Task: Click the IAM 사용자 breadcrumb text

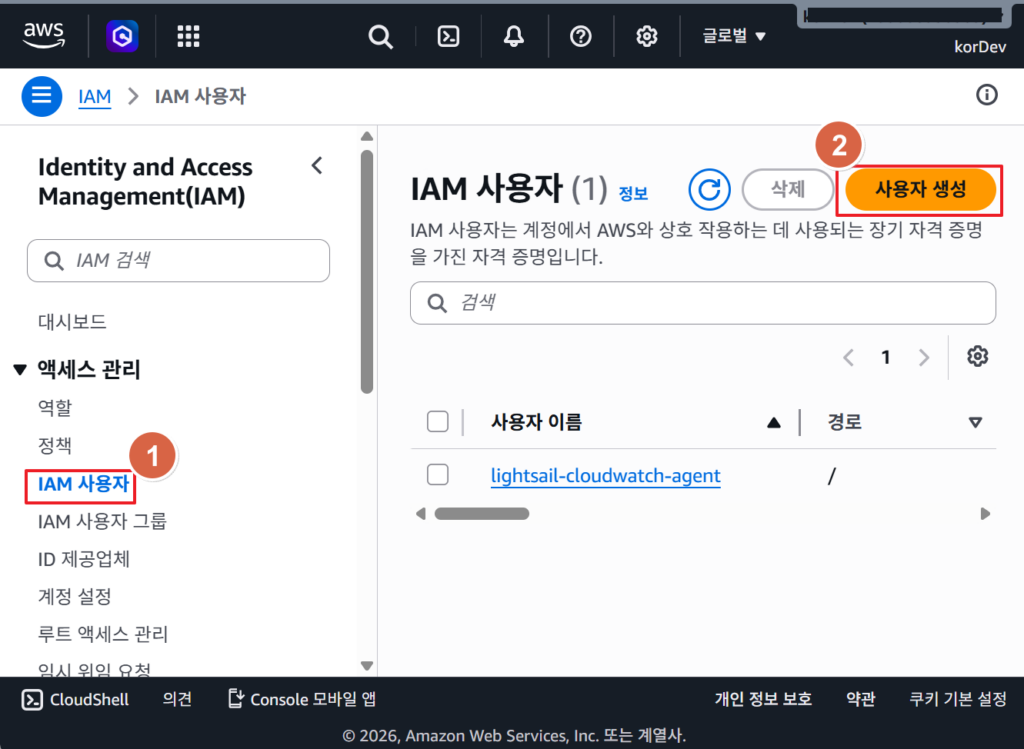Action: click(x=200, y=97)
